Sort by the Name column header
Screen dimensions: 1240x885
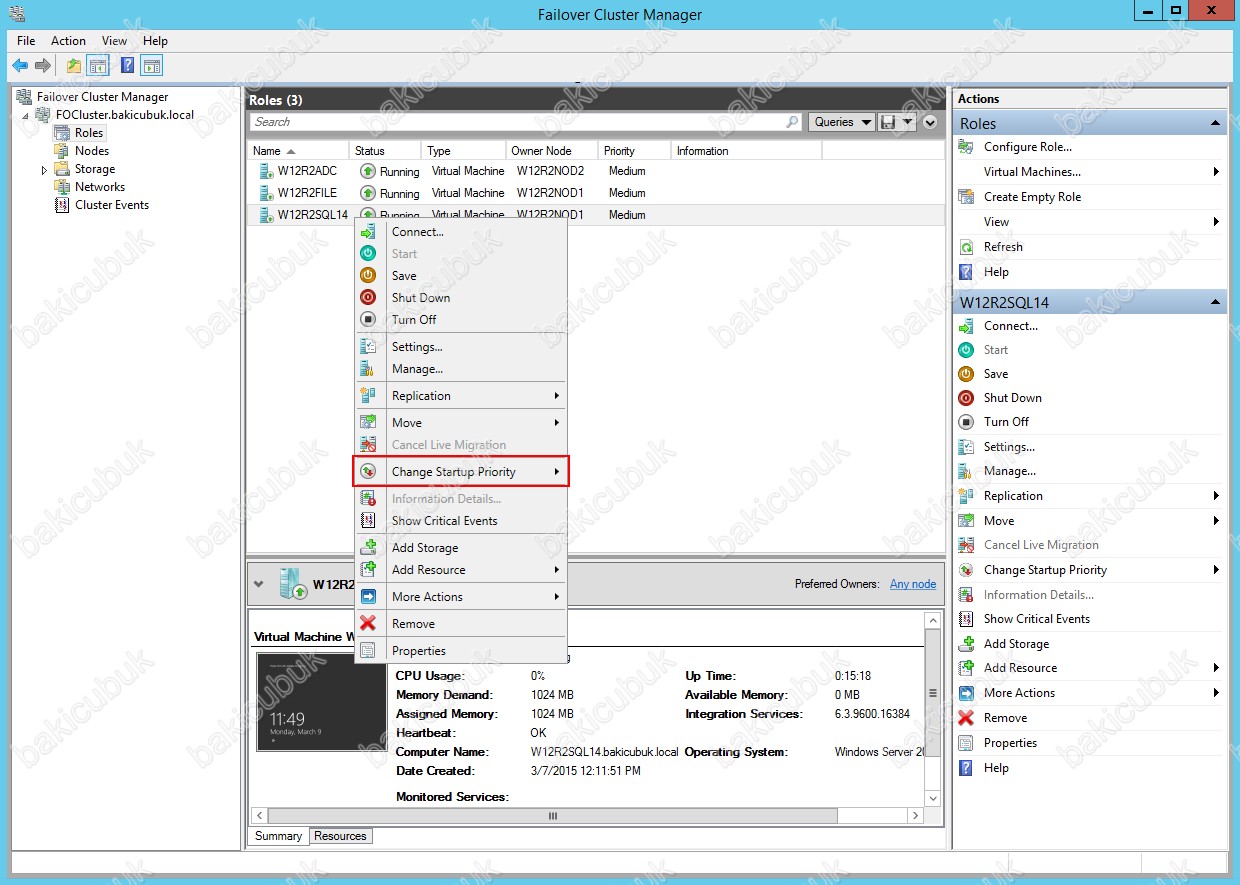click(x=298, y=151)
